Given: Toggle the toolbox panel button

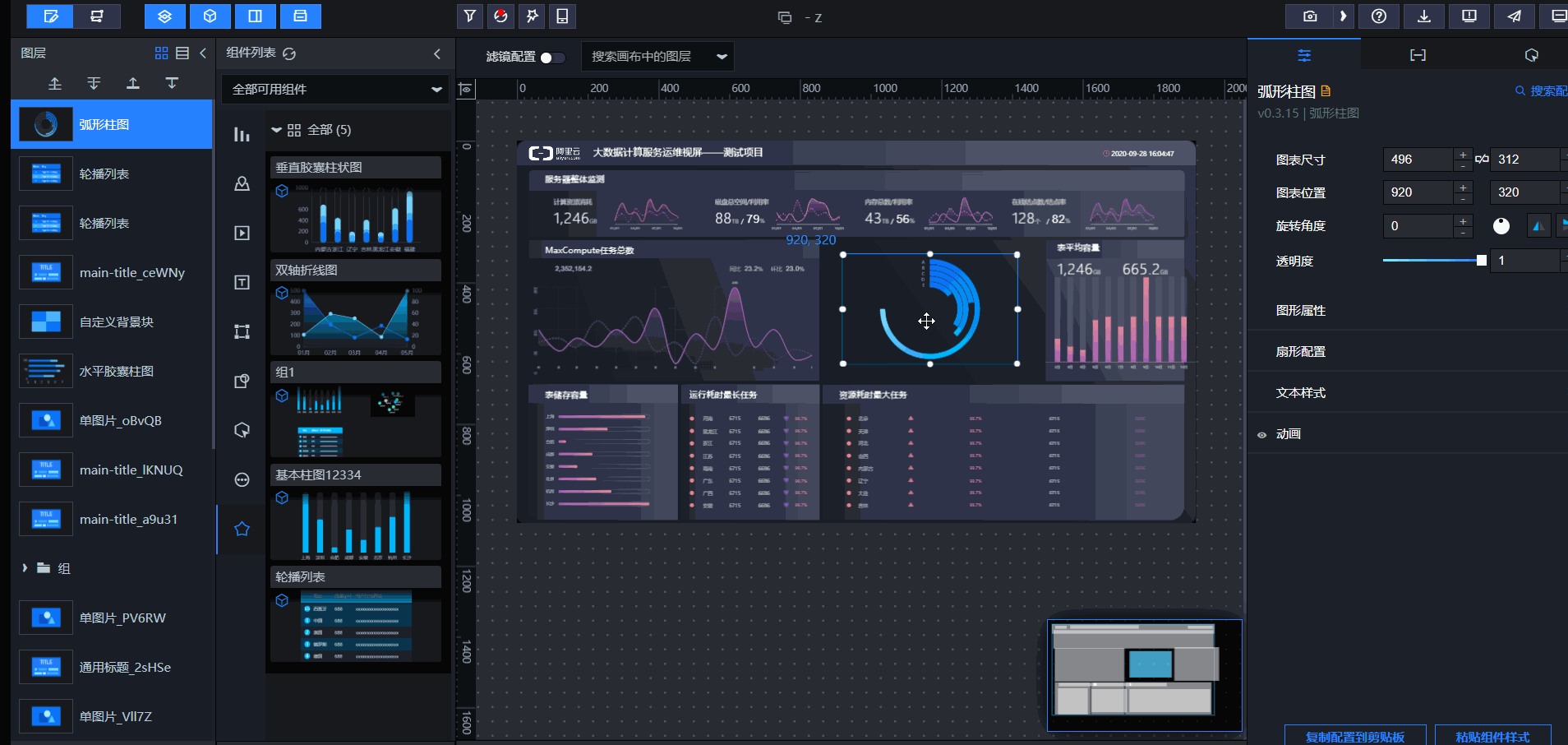Looking at the screenshot, I should point(300,16).
